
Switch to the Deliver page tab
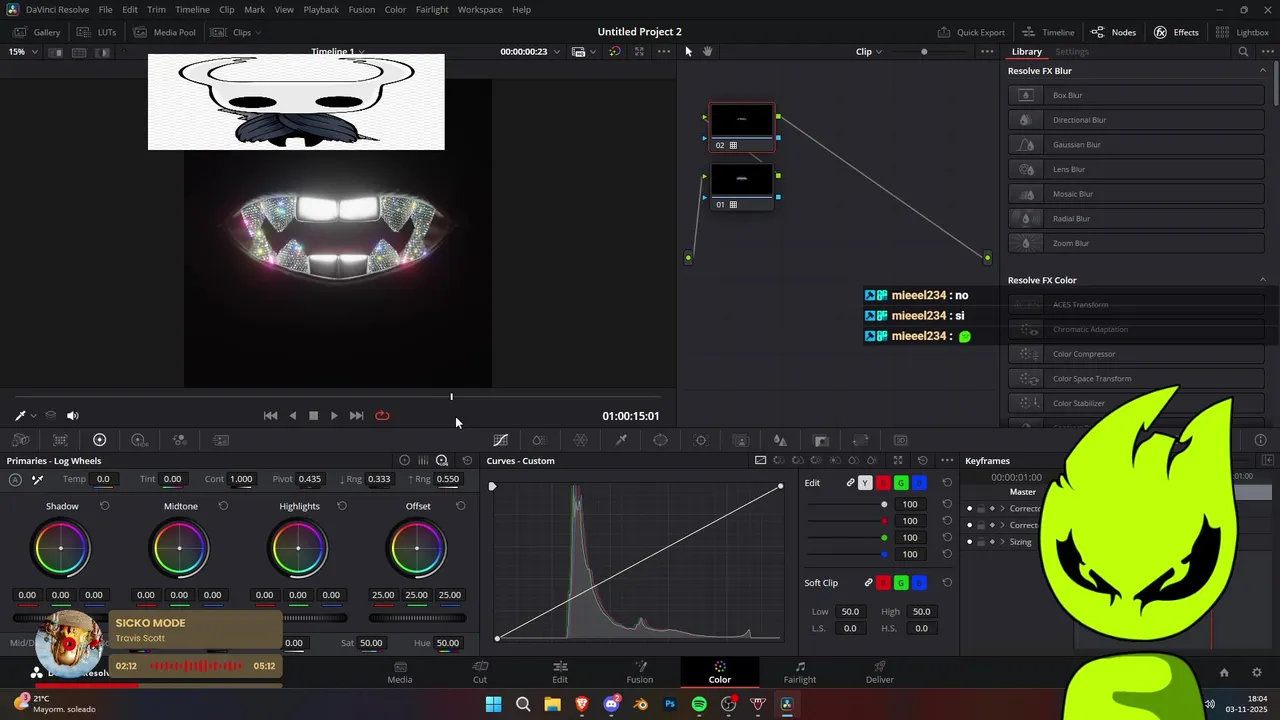click(880, 672)
